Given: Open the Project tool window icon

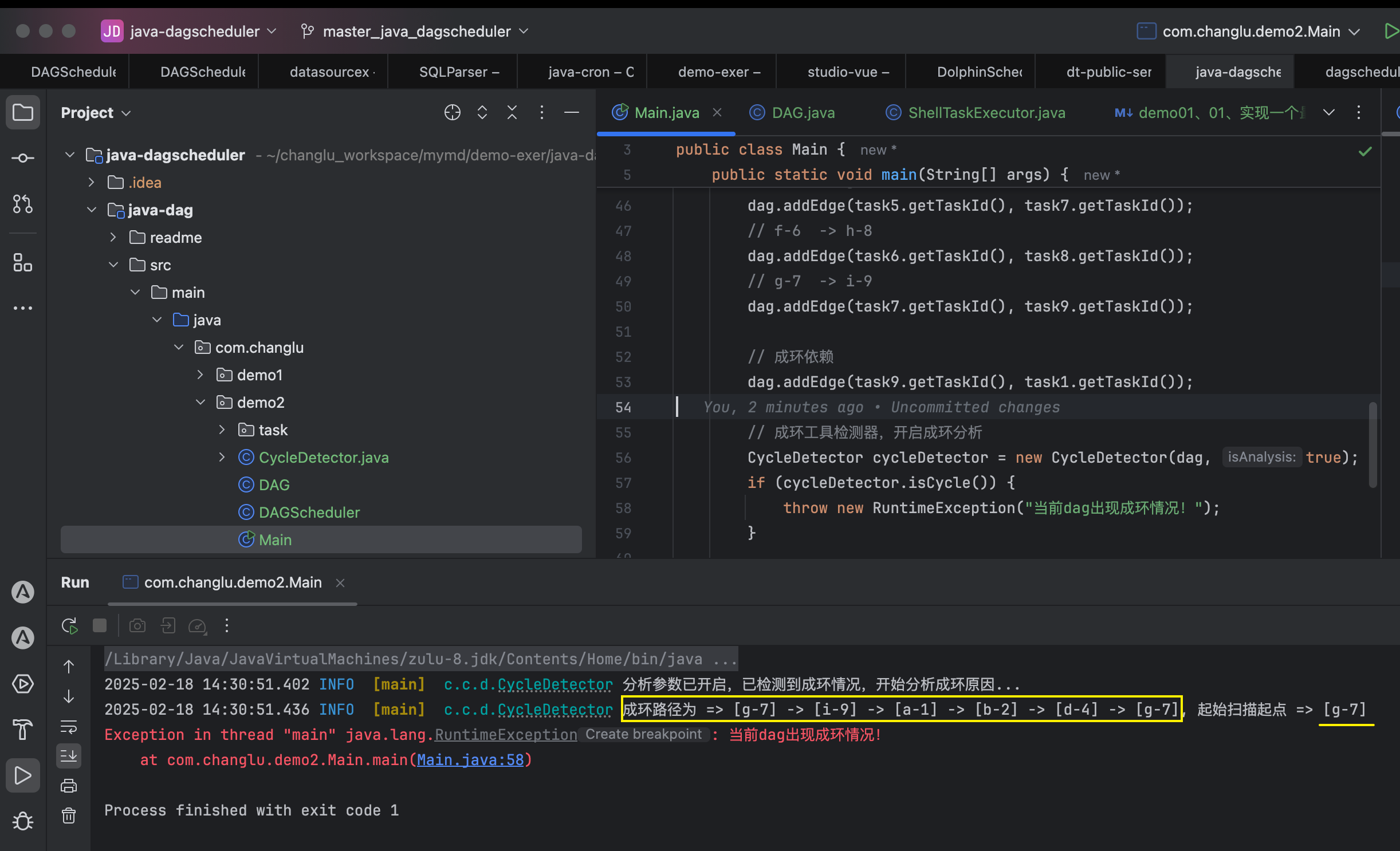Looking at the screenshot, I should (23, 112).
